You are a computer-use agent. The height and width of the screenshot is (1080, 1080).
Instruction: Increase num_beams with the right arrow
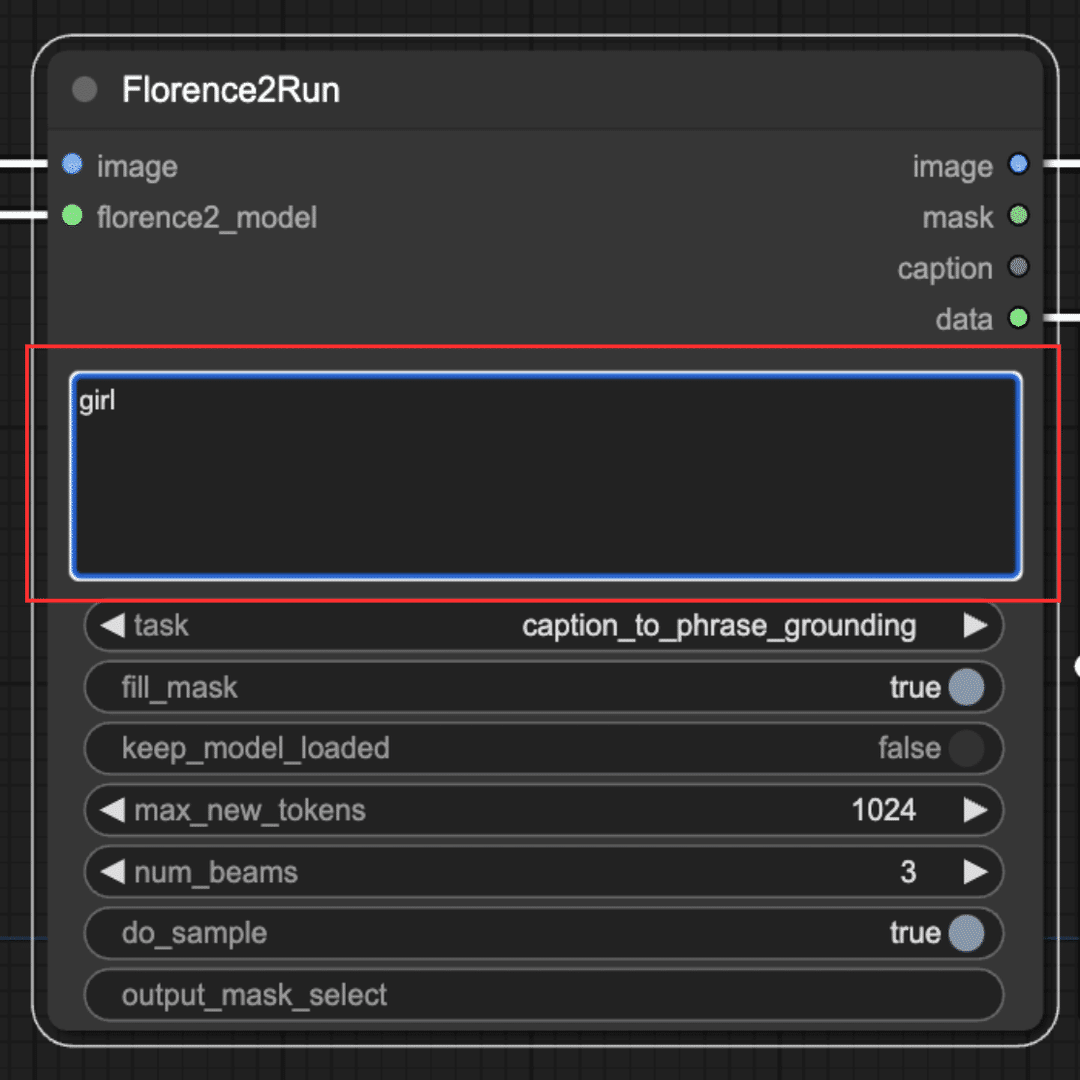(x=975, y=872)
